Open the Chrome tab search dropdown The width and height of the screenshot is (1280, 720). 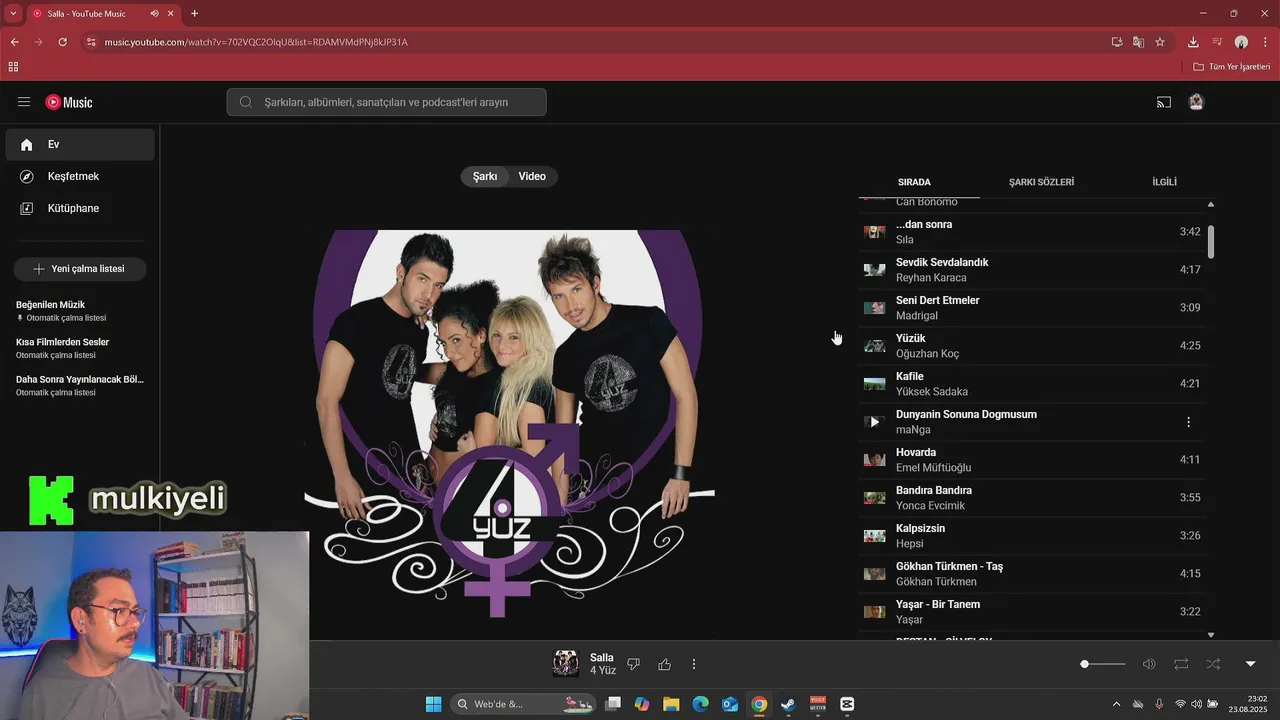(x=13, y=13)
